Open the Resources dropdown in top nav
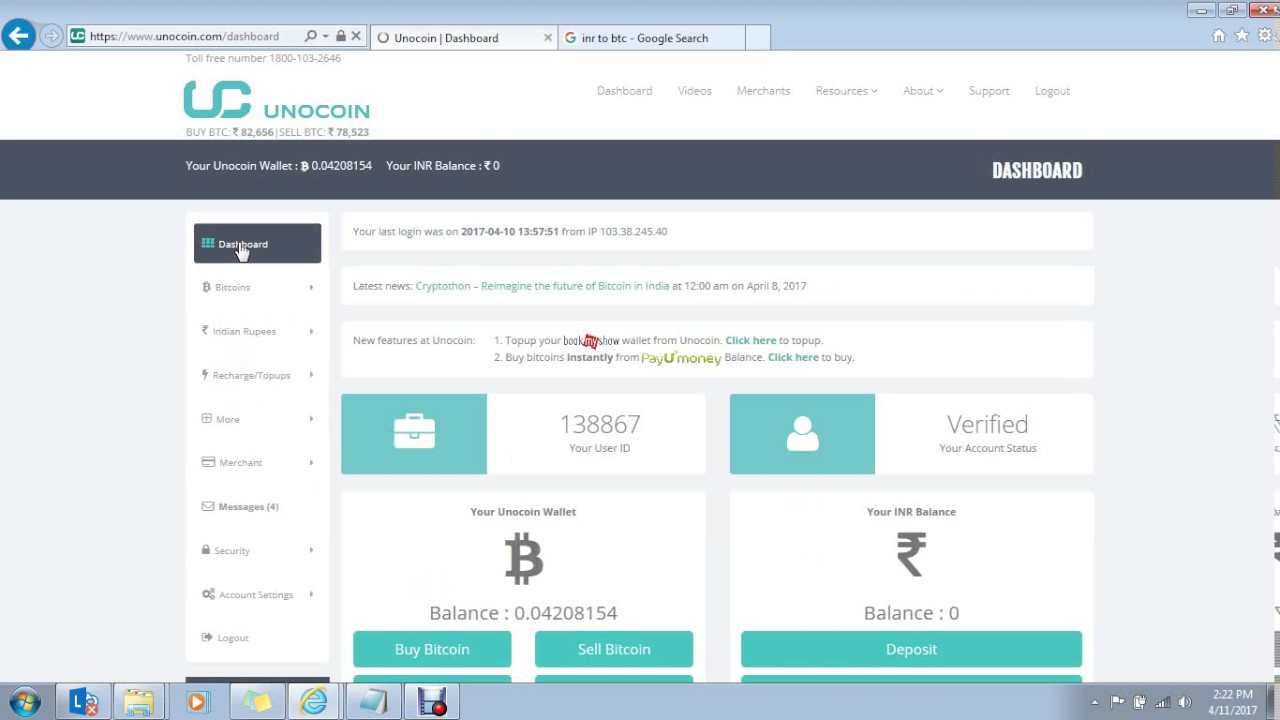 846,91
